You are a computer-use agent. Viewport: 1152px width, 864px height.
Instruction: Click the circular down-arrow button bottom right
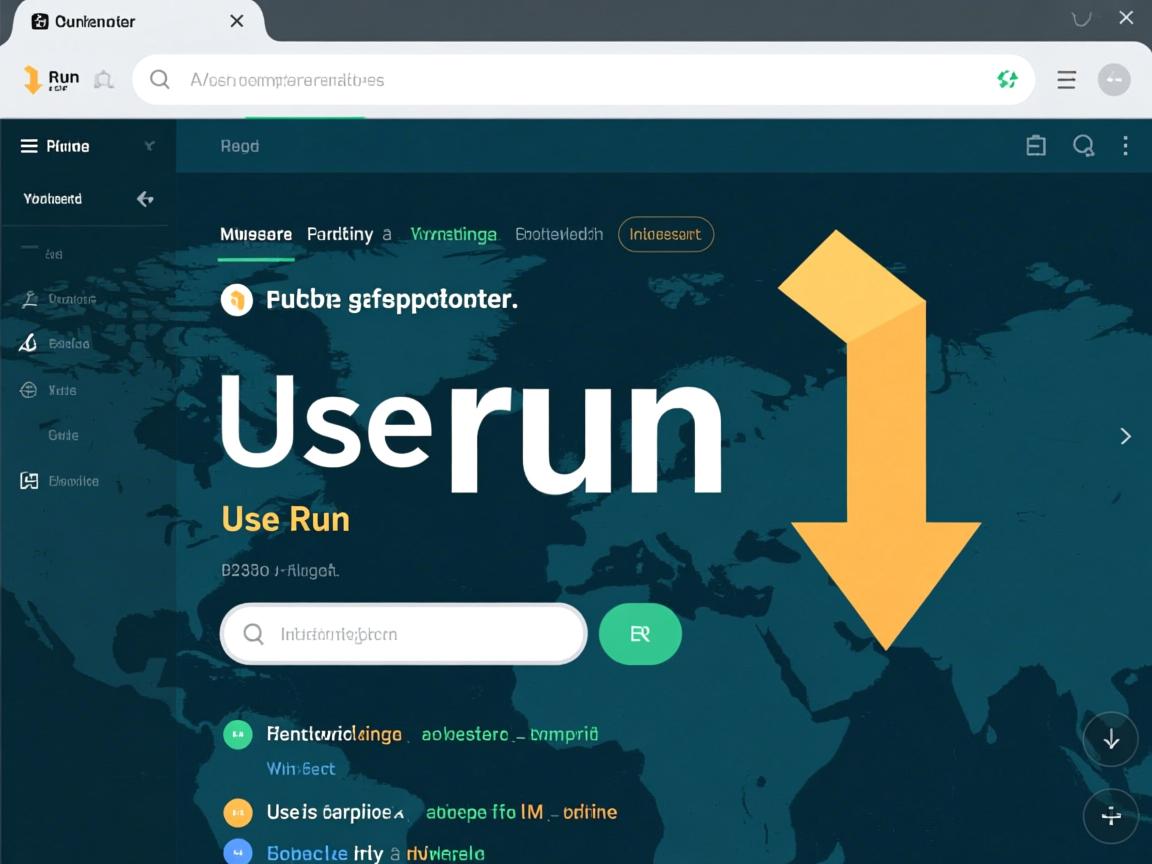pyautogui.click(x=1111, y=739)
